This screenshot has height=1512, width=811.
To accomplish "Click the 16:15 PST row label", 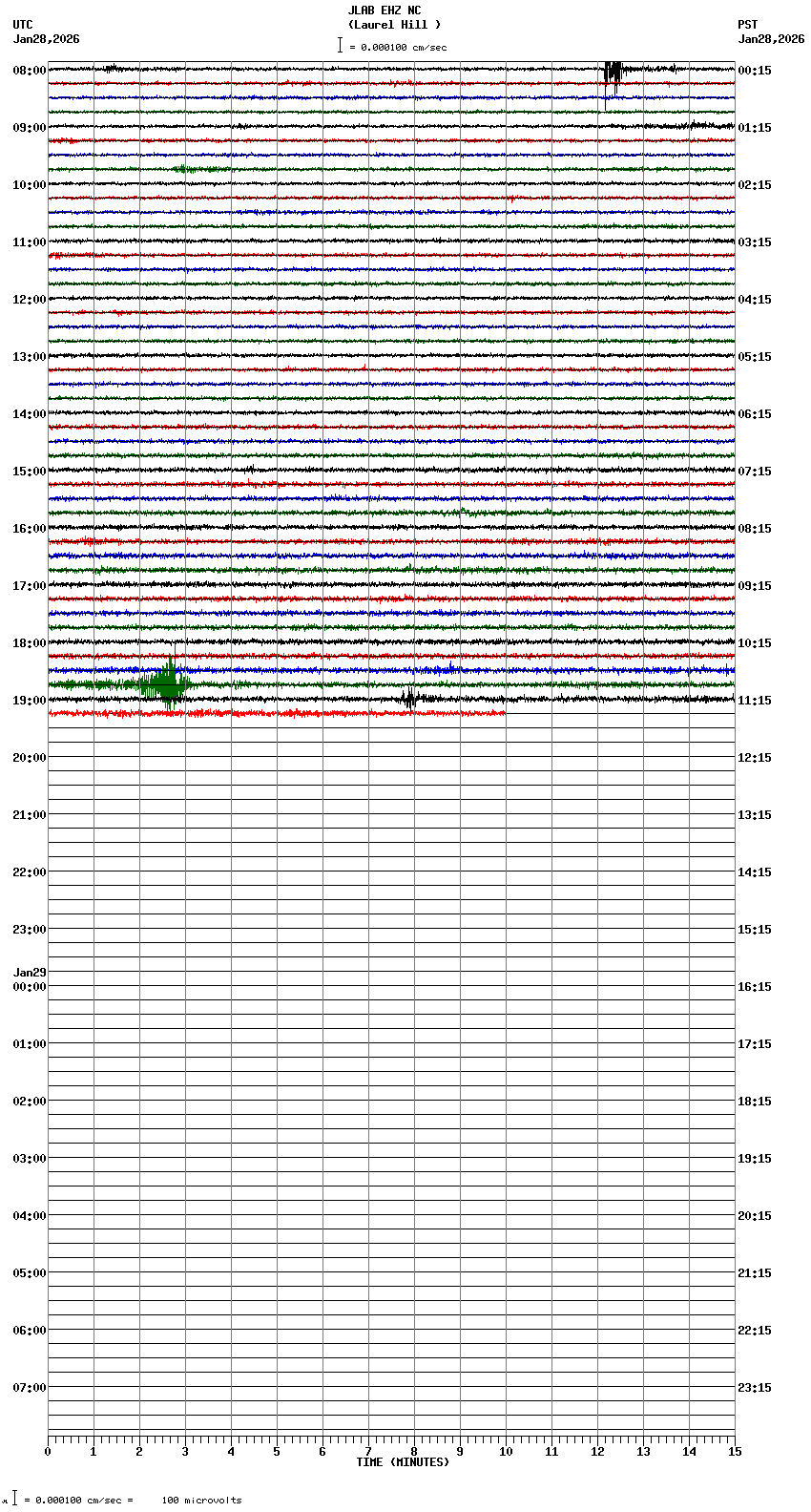I will tap(755, 987).
